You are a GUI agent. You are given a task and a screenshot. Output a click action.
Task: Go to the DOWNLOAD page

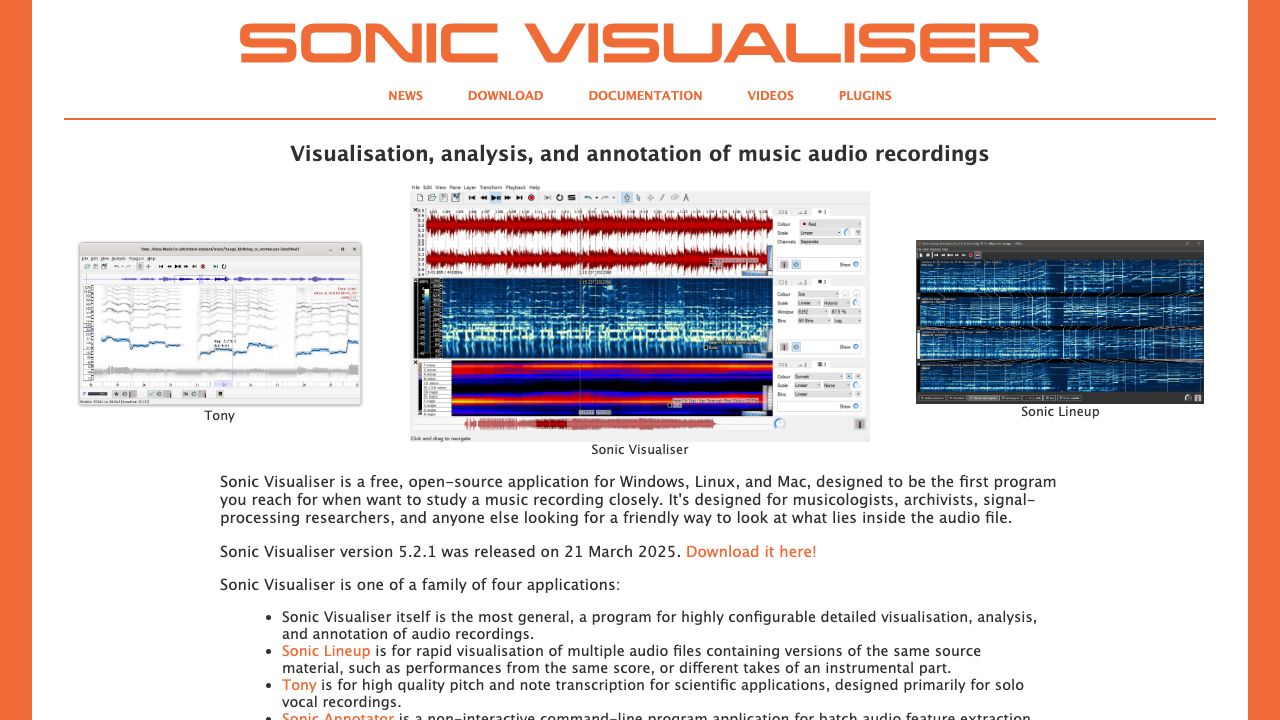(x=505, y=96)
